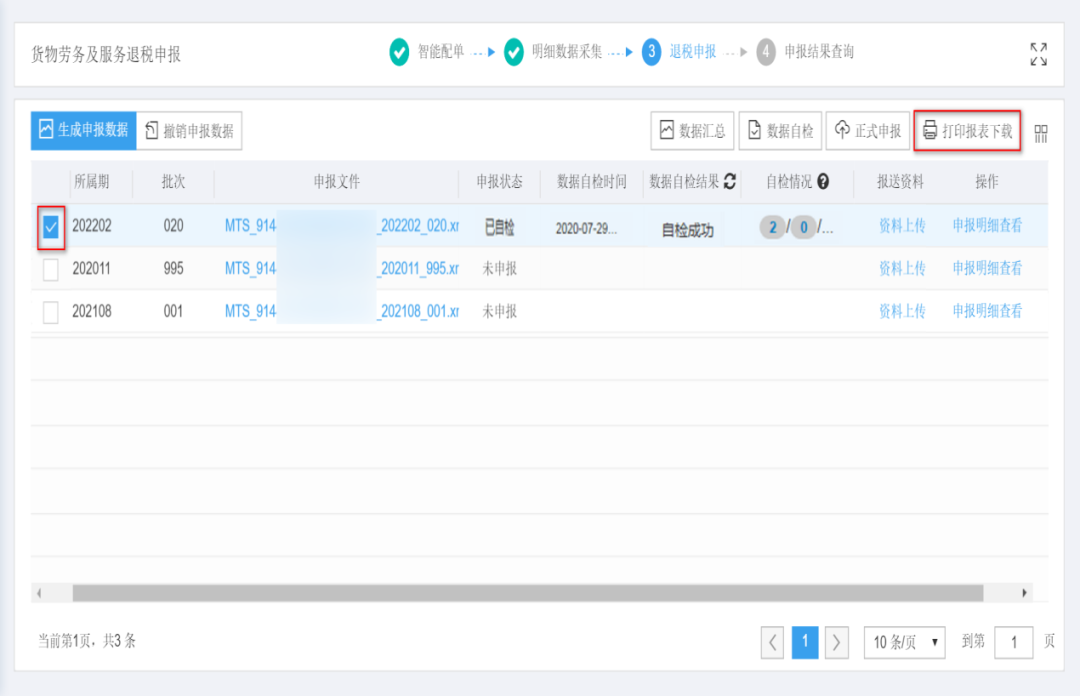Image resolution: width=1080 pixels, height=696 pixels.
Task: Click the next page arrow in pagination
Action: [836, 643]
